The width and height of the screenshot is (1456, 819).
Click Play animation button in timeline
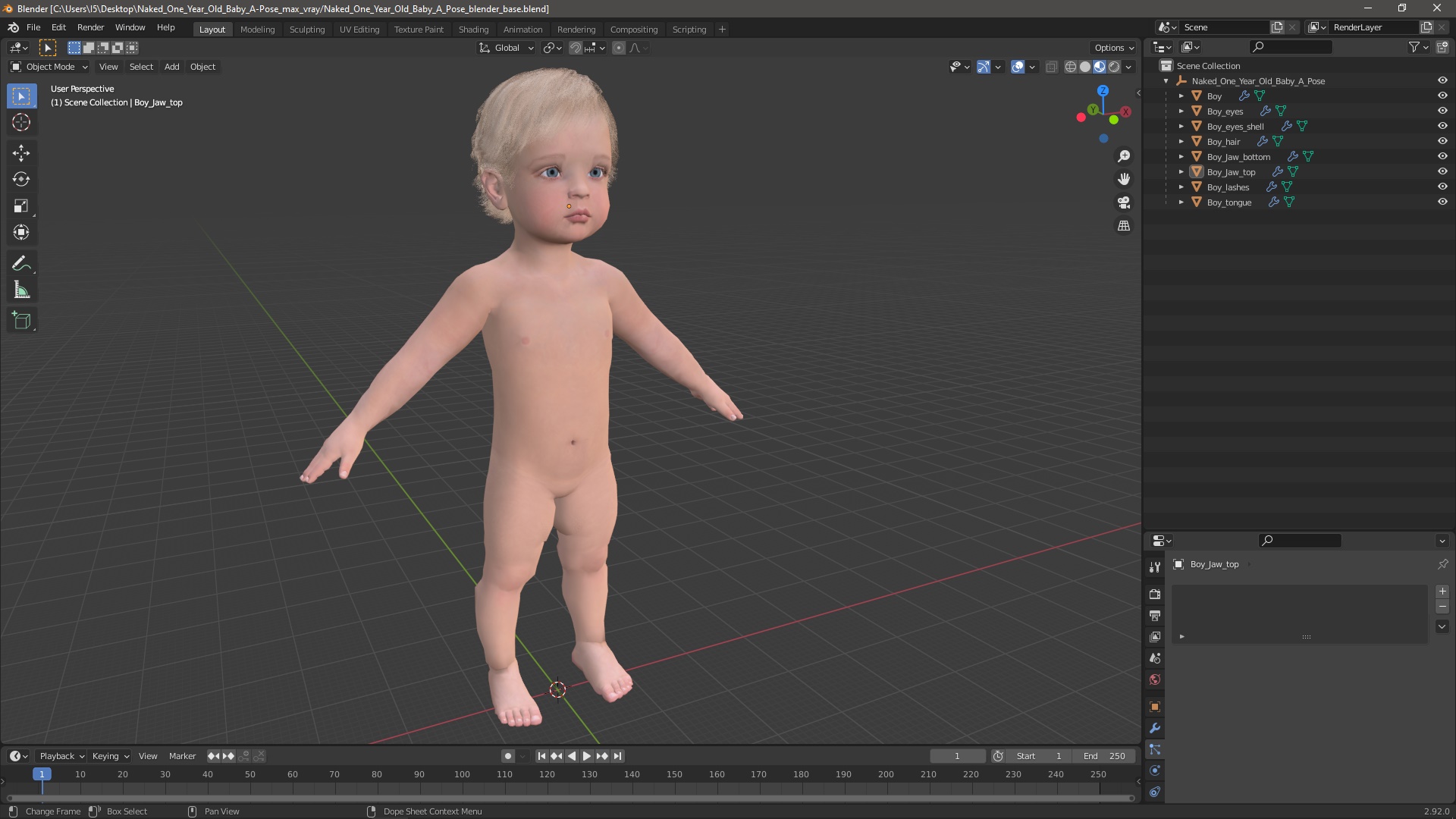587,756
